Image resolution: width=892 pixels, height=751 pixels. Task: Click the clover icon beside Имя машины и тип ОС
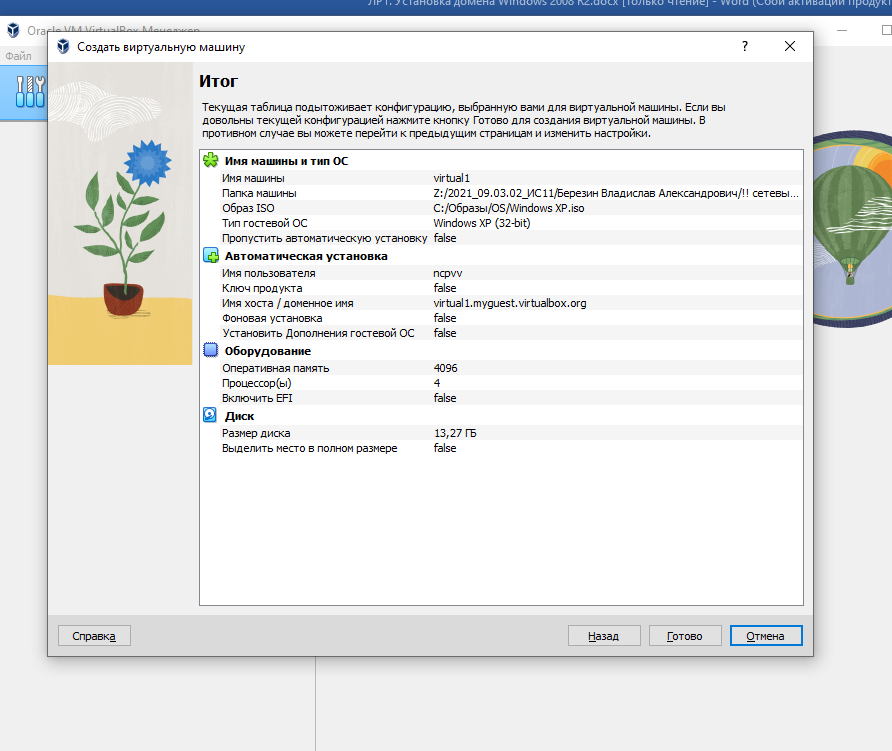(210, 160)
